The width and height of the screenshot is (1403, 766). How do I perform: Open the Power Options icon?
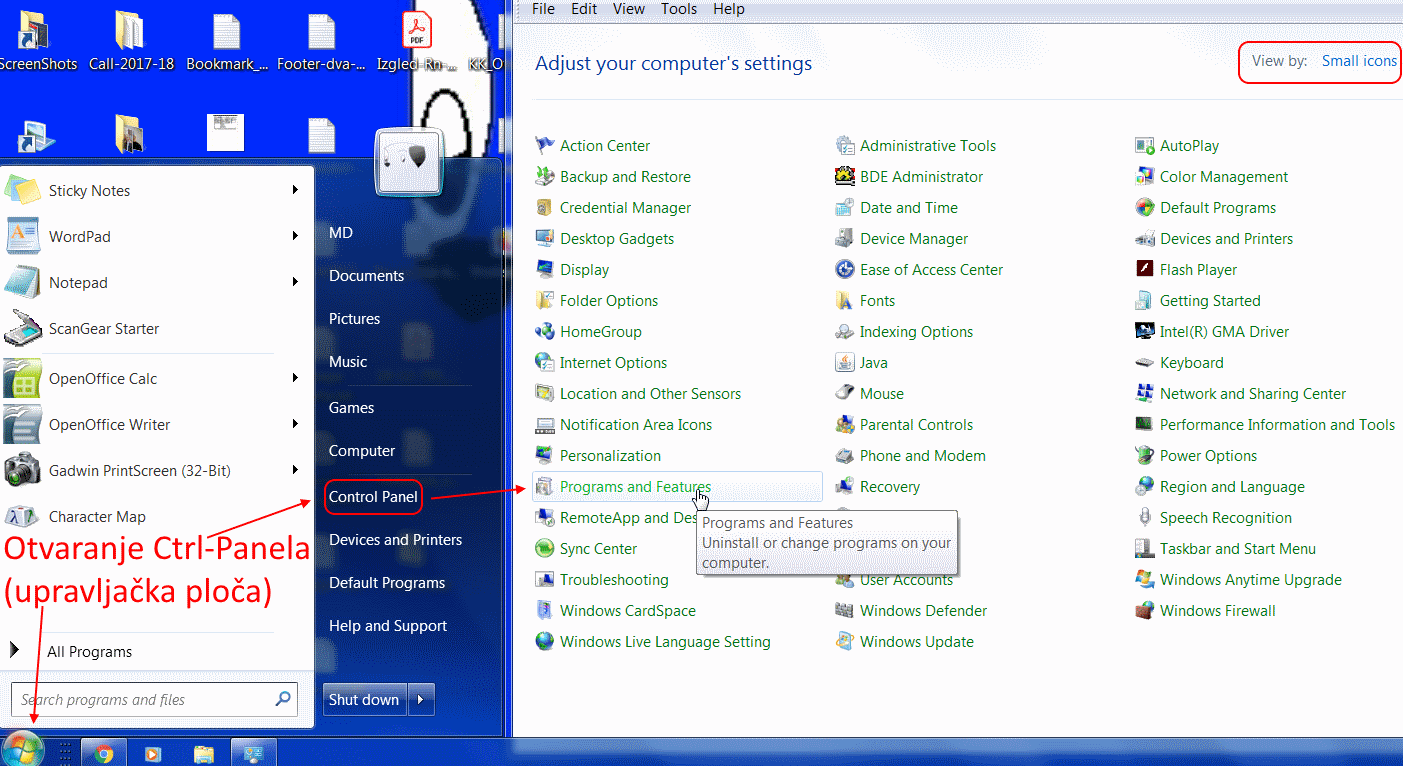(1144, 455)
